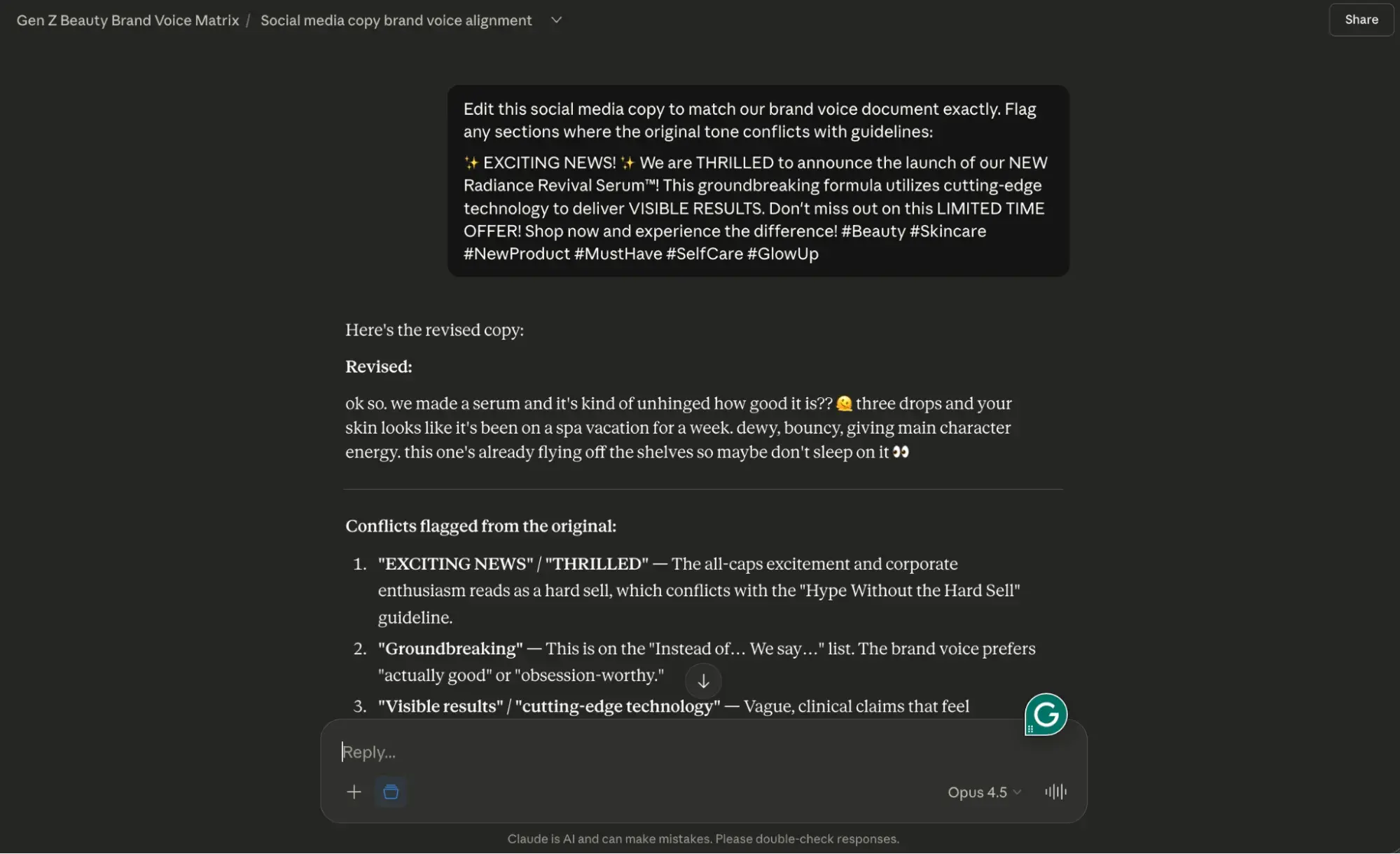The height and width of the screenshot is (854, 1400).
Task: Start voice dictation with the waveform icon
Action: pyautogui.click(x=1055, y=792)
